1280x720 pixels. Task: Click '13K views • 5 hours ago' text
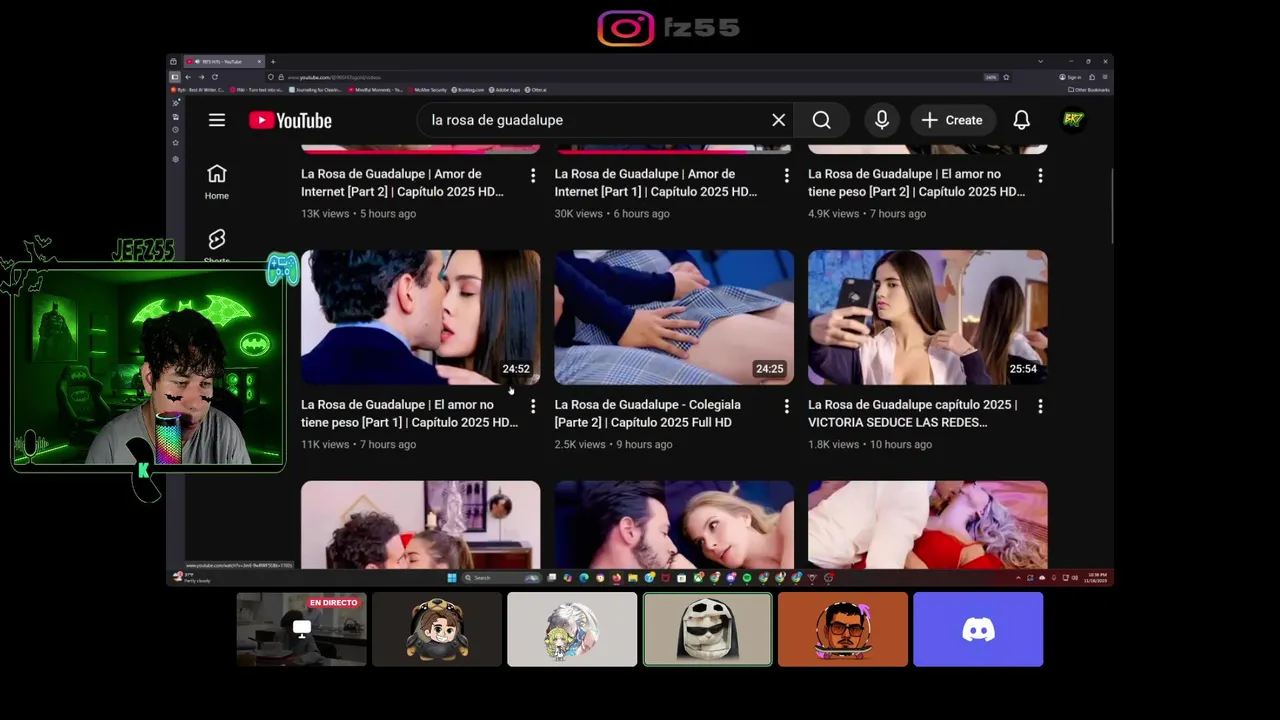[x=358, y=214]
